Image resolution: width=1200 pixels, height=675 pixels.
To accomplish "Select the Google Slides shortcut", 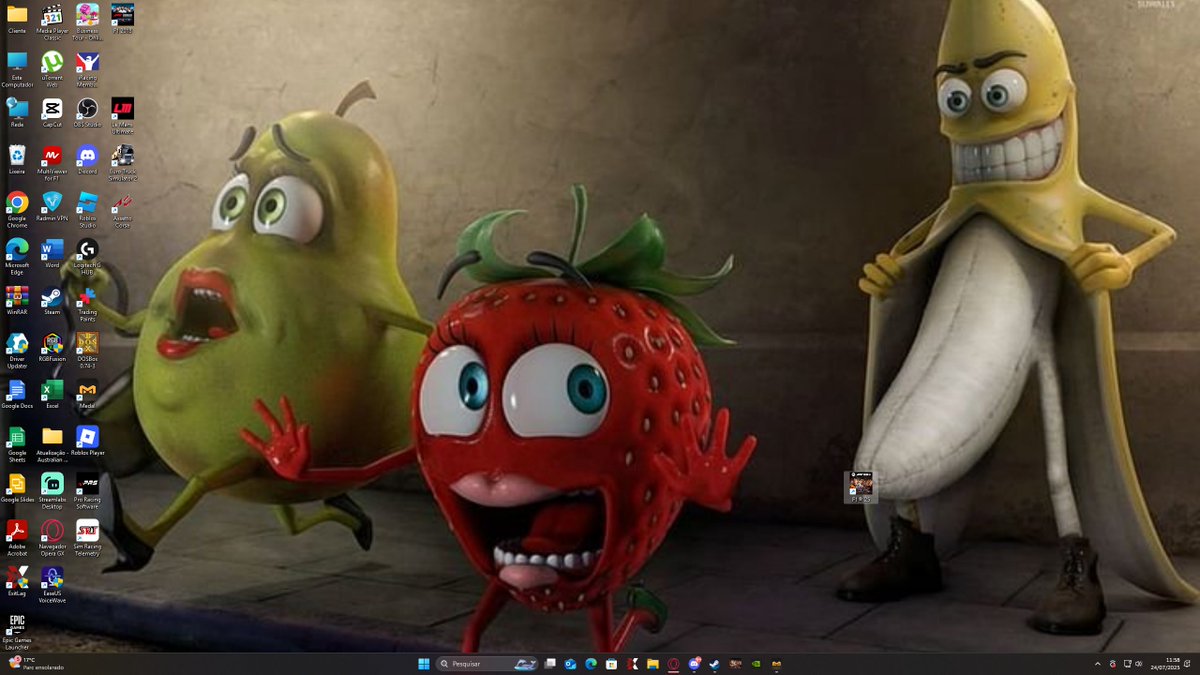I will [17, 489].
